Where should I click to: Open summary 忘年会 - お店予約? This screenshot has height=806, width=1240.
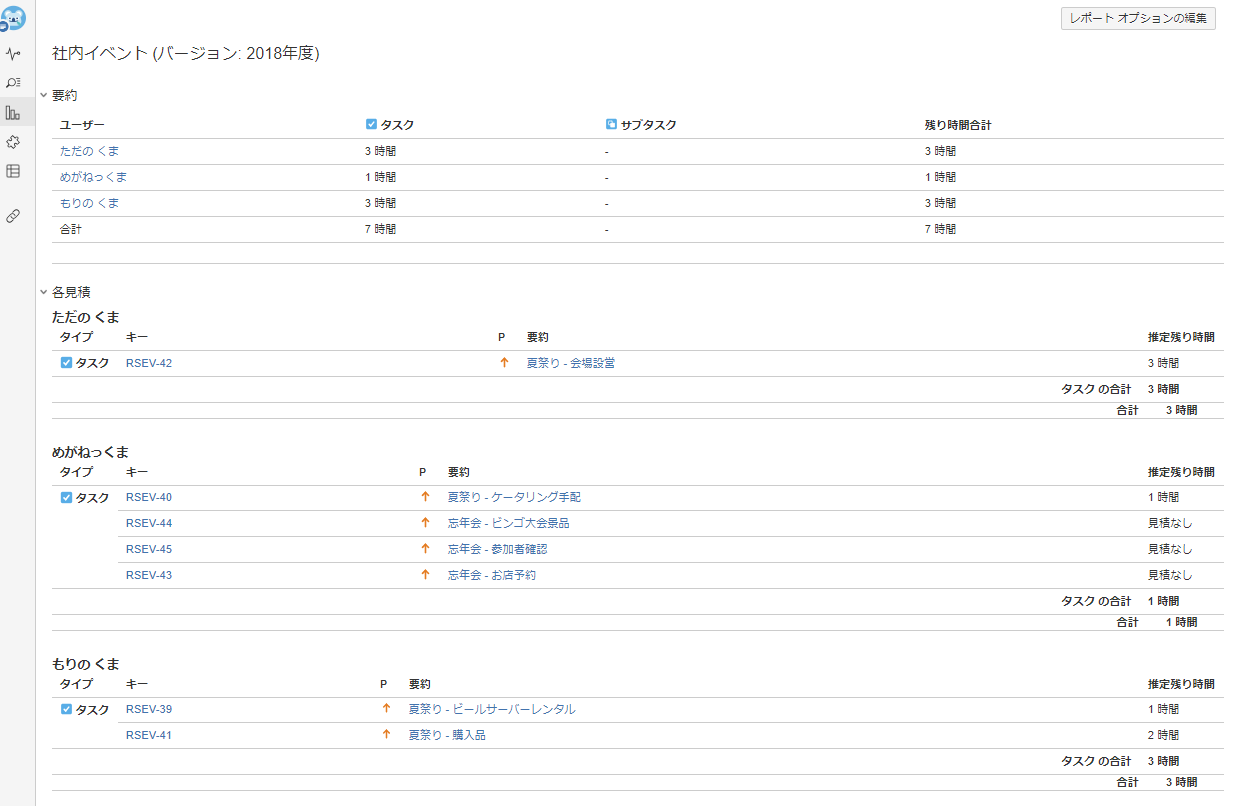(x=492, y=575)
